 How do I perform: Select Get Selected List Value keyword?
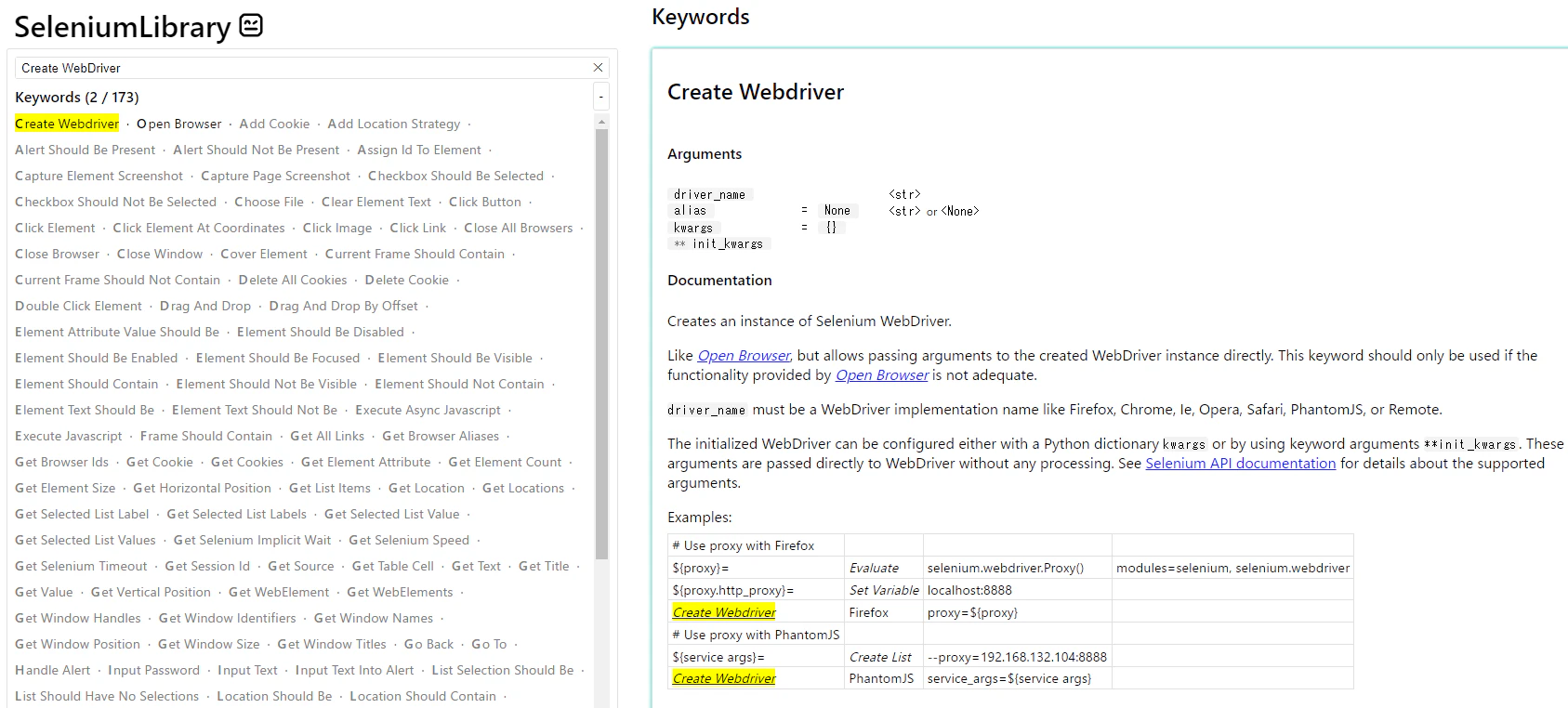click(x=391, y=514)
